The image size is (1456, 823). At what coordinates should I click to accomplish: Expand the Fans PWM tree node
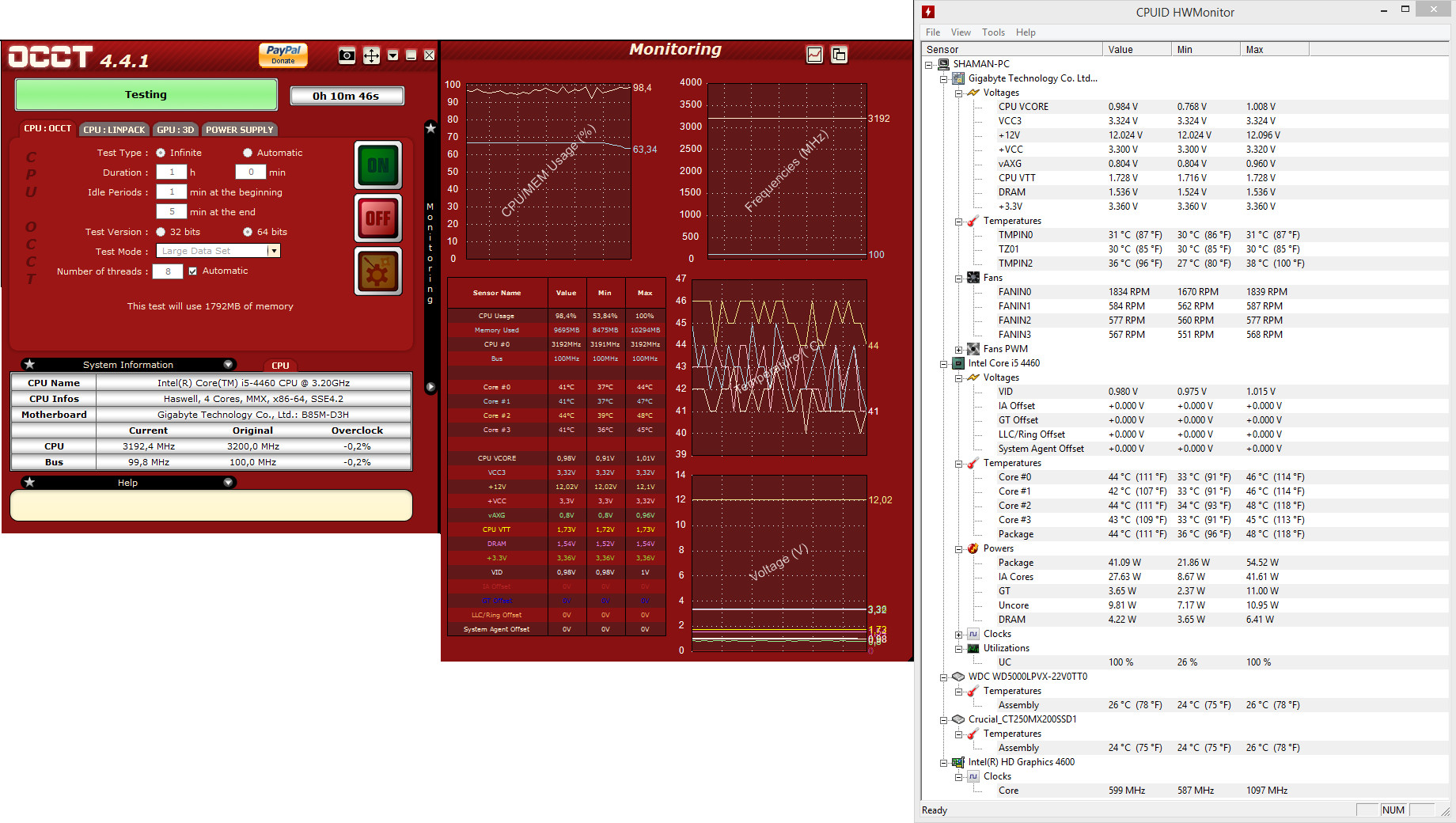click(958, 349)
